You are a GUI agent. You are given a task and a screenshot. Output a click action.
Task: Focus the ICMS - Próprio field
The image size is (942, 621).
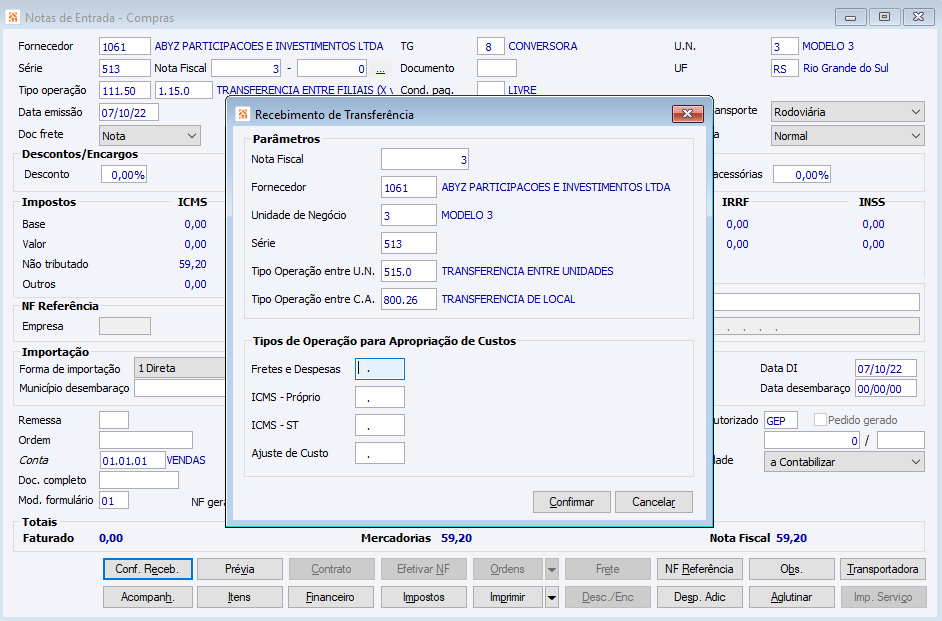(x=380, y=397)
